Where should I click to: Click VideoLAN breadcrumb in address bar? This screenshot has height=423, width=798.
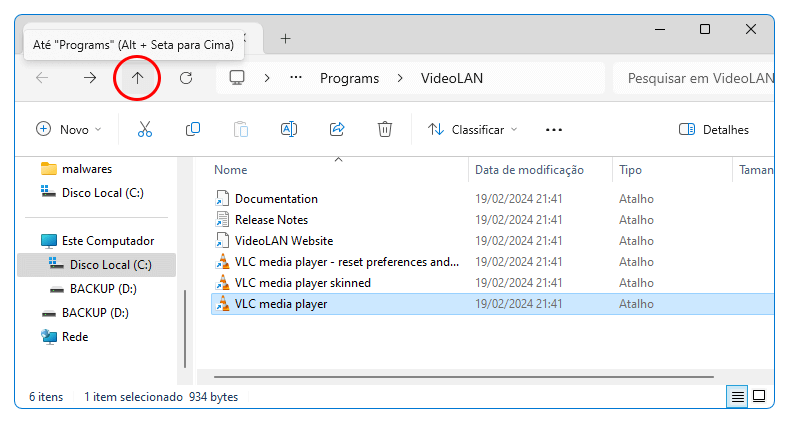coord(452,78)
